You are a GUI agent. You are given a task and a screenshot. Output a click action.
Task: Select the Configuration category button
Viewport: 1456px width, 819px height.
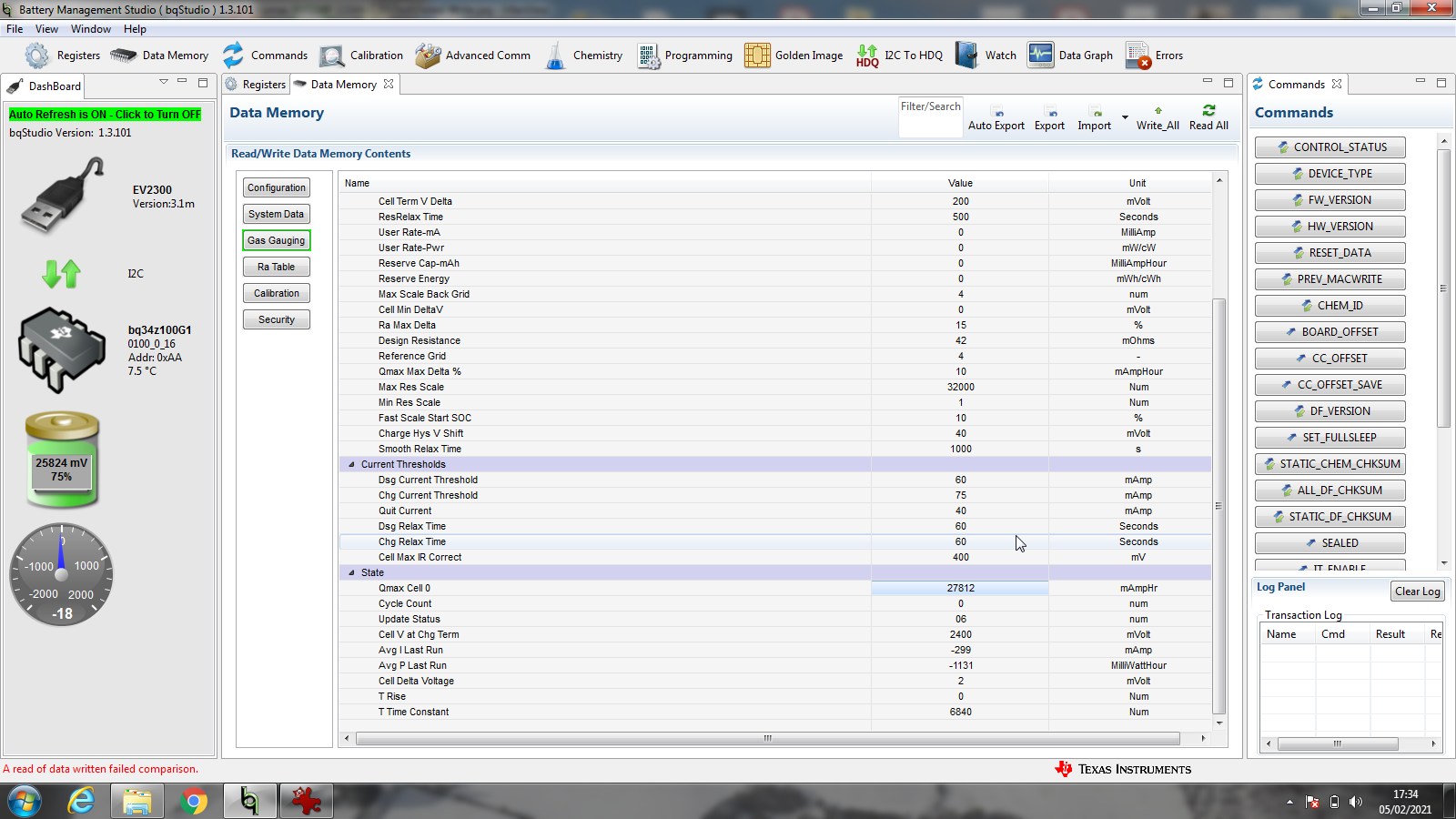[x=277, y=187]
